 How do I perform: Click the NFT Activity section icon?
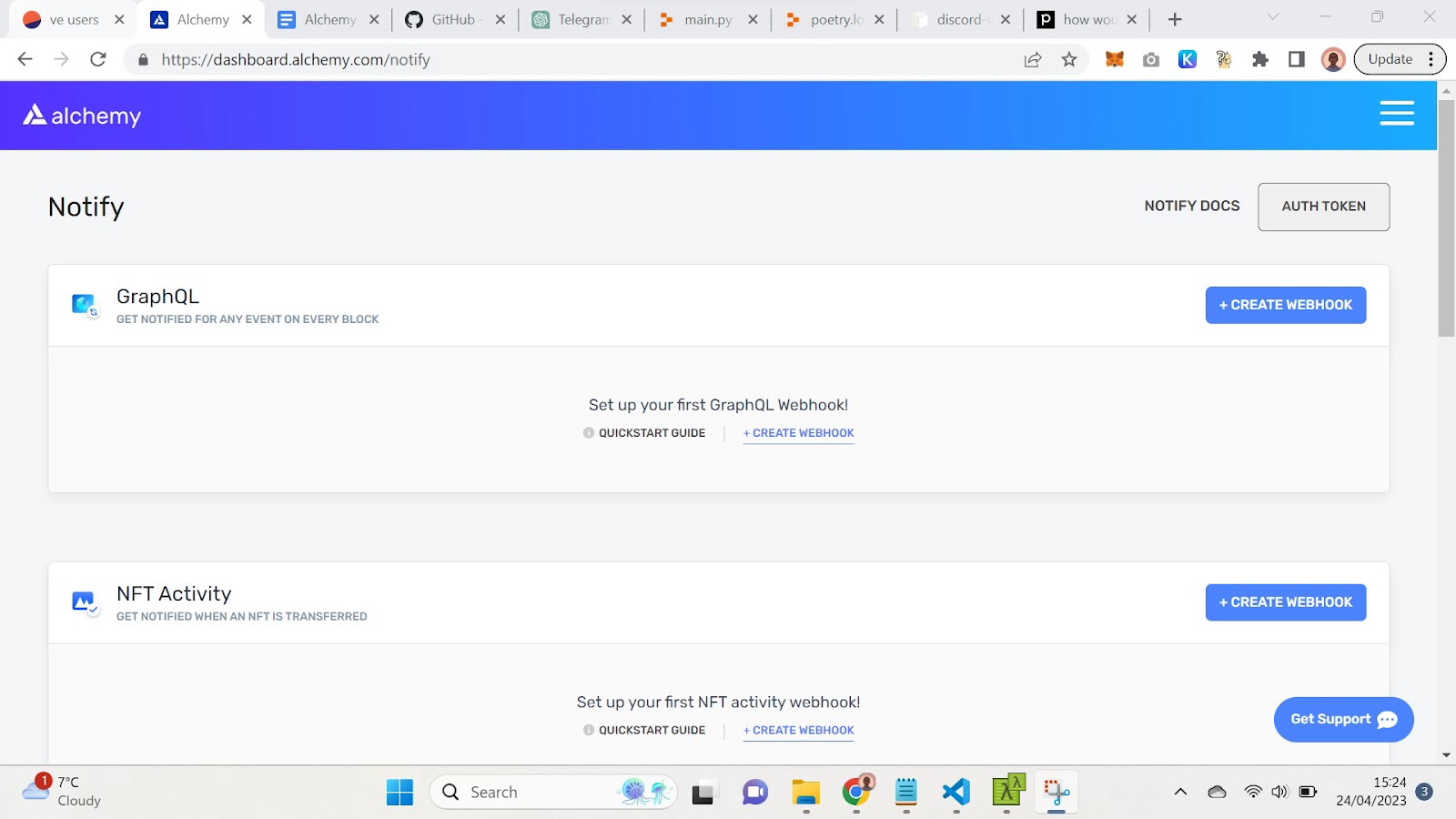point(85,602)
